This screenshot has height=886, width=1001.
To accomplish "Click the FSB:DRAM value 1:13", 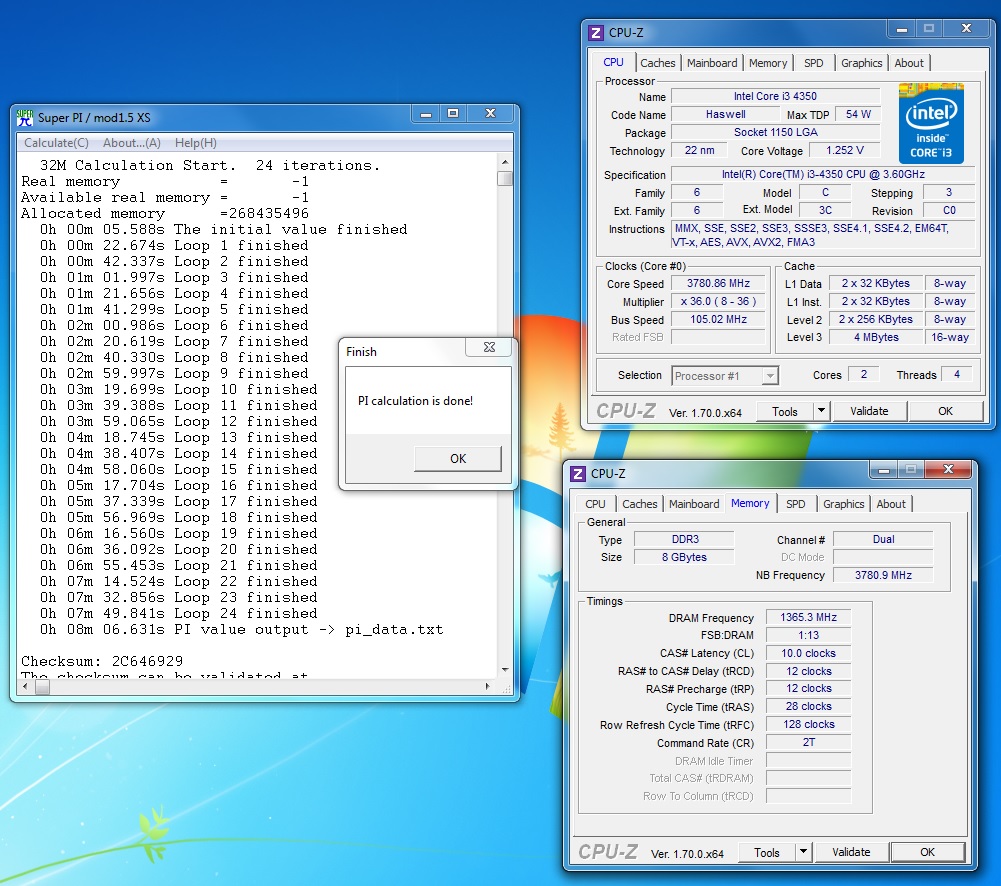I will pyautogui.click(x=808, y=635).
